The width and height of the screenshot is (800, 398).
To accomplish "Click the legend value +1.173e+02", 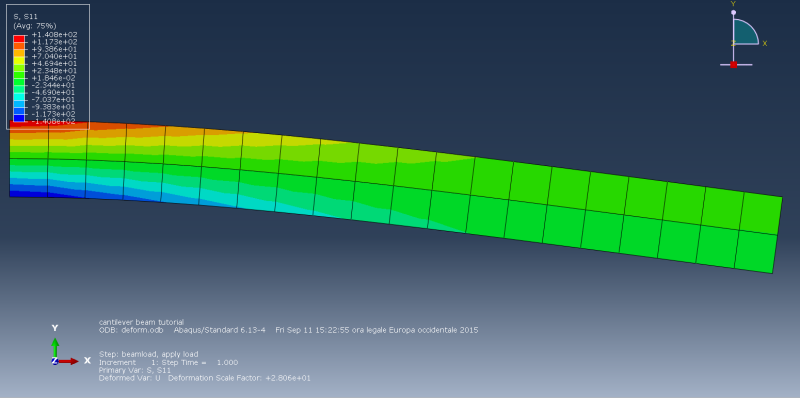I will pyautogui.click(x=54, y=42).
